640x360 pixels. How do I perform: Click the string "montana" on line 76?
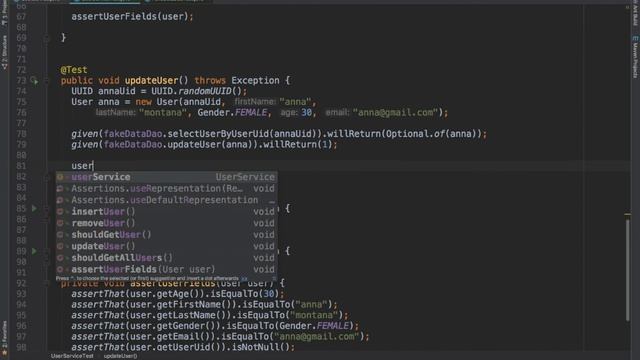(x=163, y=113)
